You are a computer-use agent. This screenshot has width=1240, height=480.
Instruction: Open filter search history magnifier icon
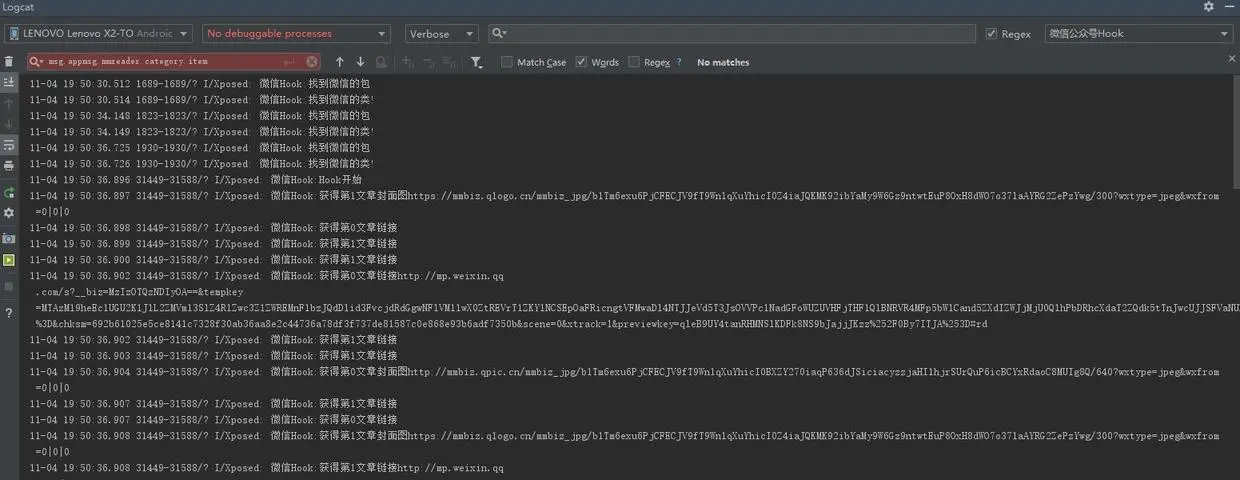(x=499, y=33)
